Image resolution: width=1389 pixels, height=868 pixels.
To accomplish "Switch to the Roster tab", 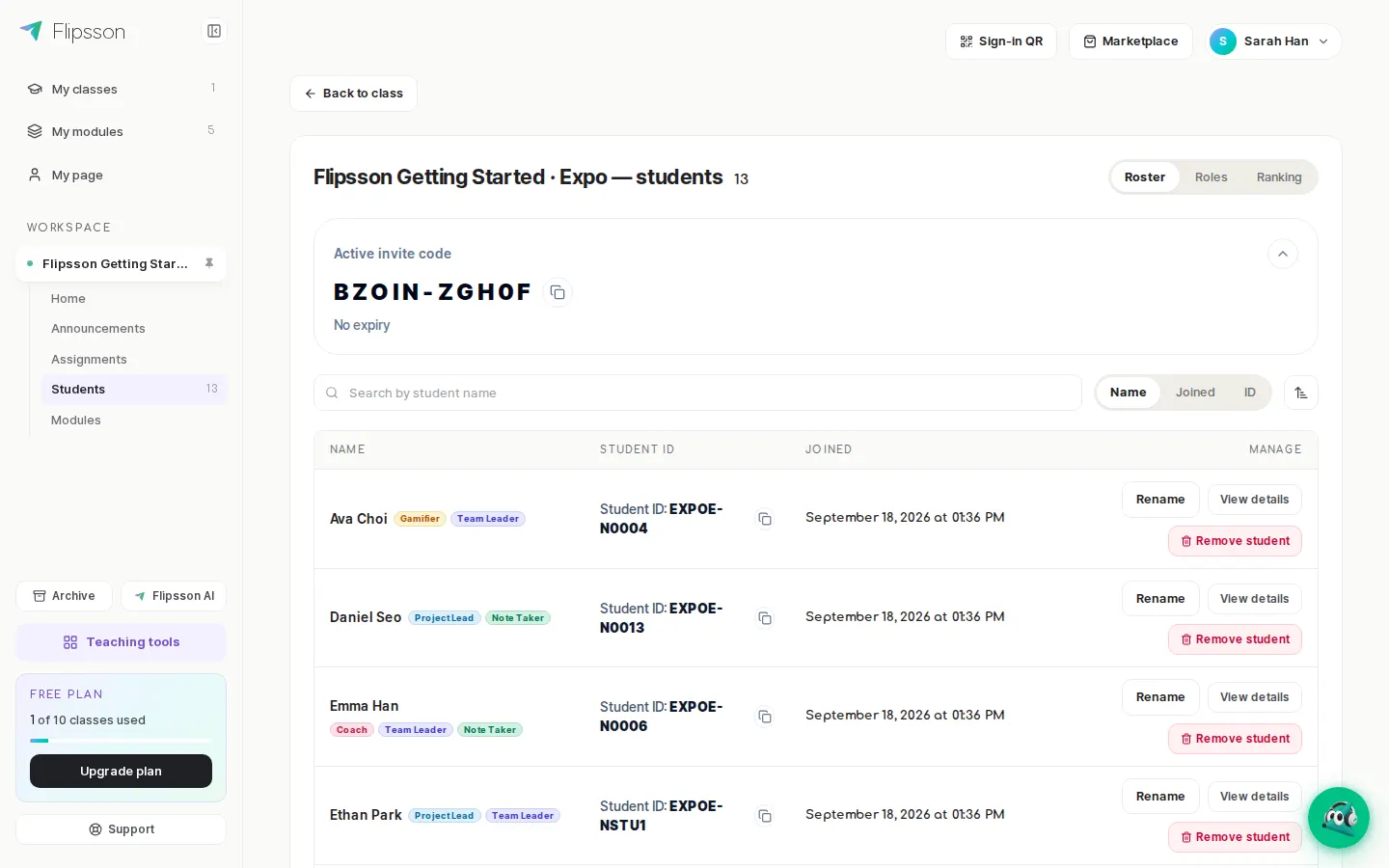I will click(1145, 177).
